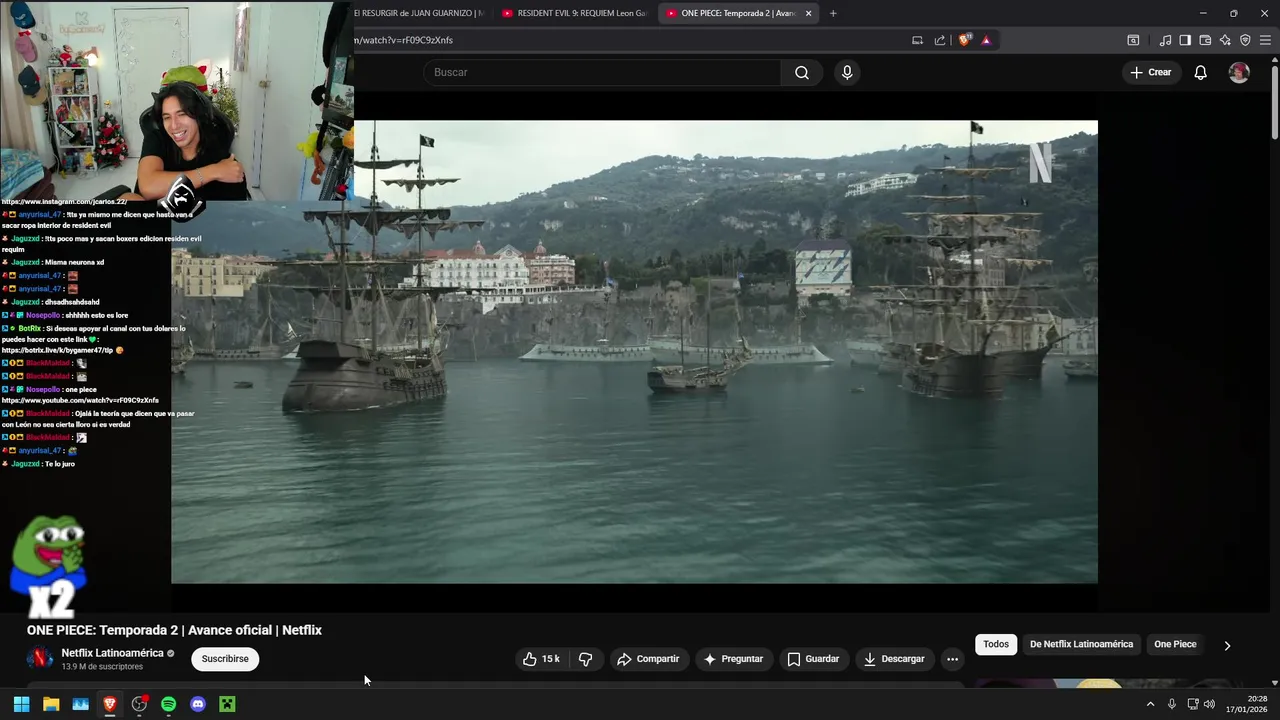Open a new browser tab
1280x720 pixels.
pos(833,13)
